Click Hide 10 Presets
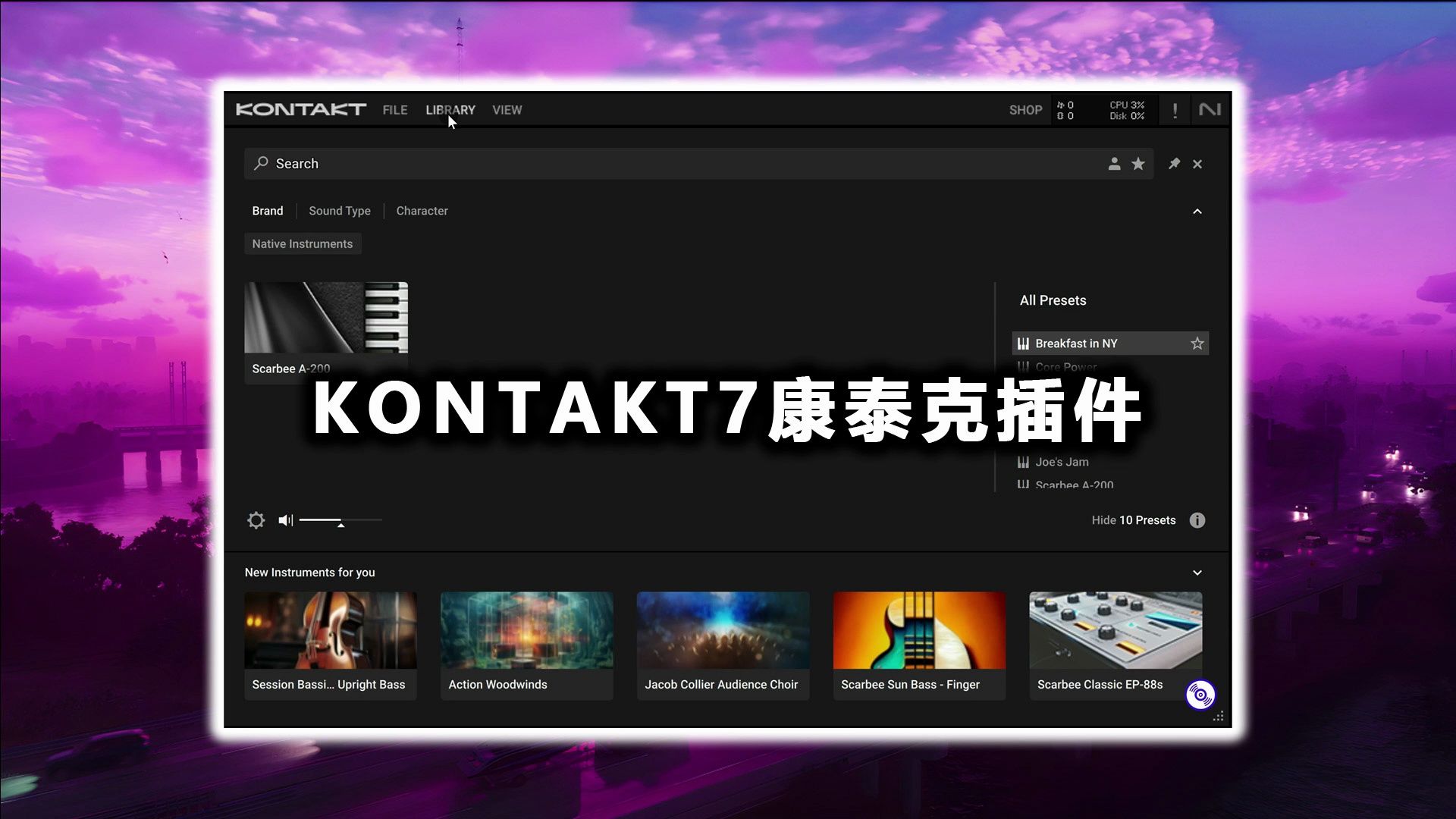Screen dimensions: 1456x819 [1133, 520]
